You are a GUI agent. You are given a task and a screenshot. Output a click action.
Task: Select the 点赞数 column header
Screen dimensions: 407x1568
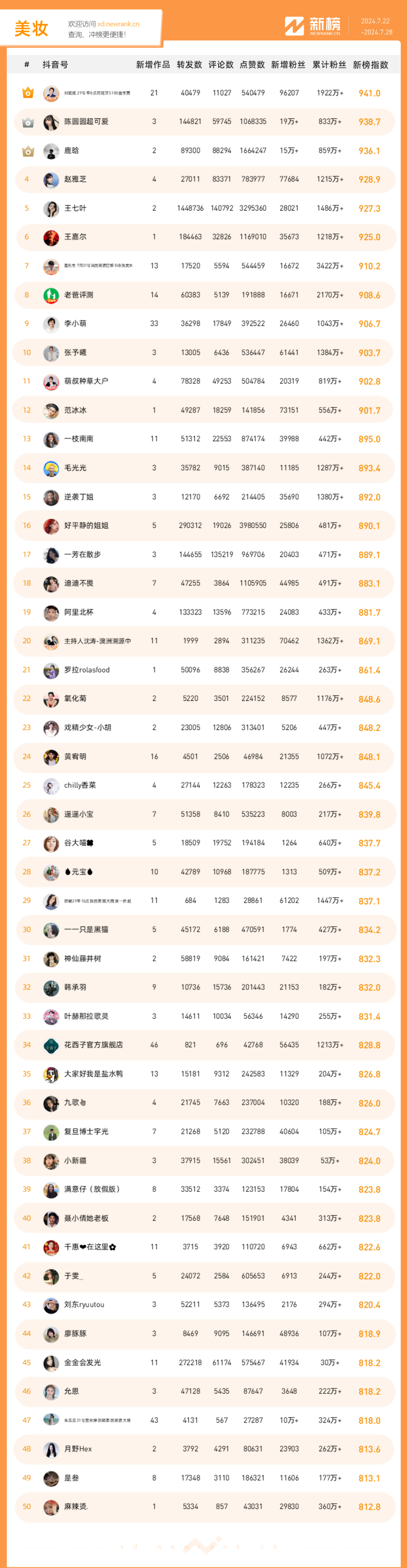click(252, 65)
